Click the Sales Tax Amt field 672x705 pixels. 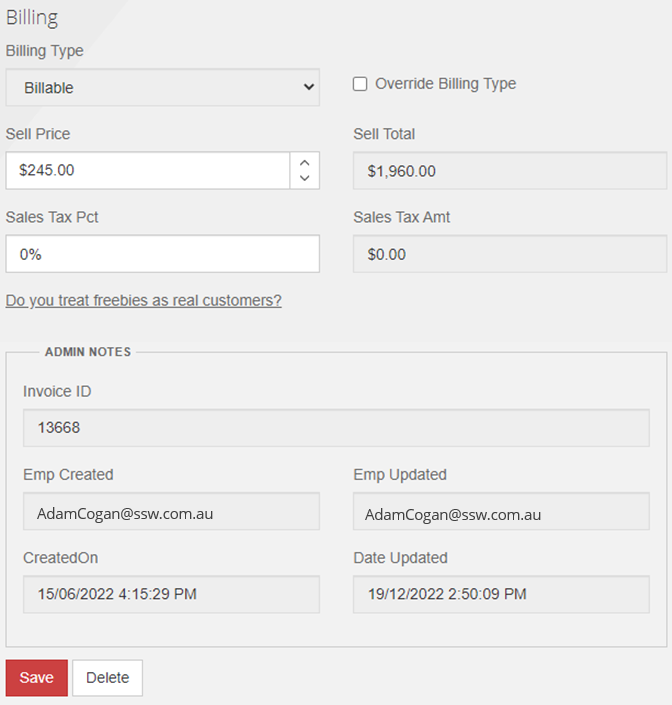pyautogui.click(x=510, y=254)
